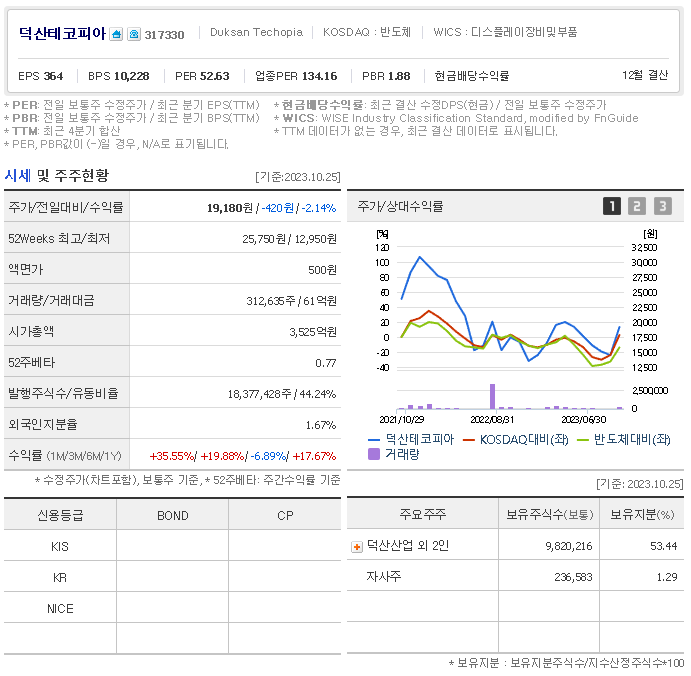
Task: Select the KIS credit rating row
Action: click(x=172, y=546)
